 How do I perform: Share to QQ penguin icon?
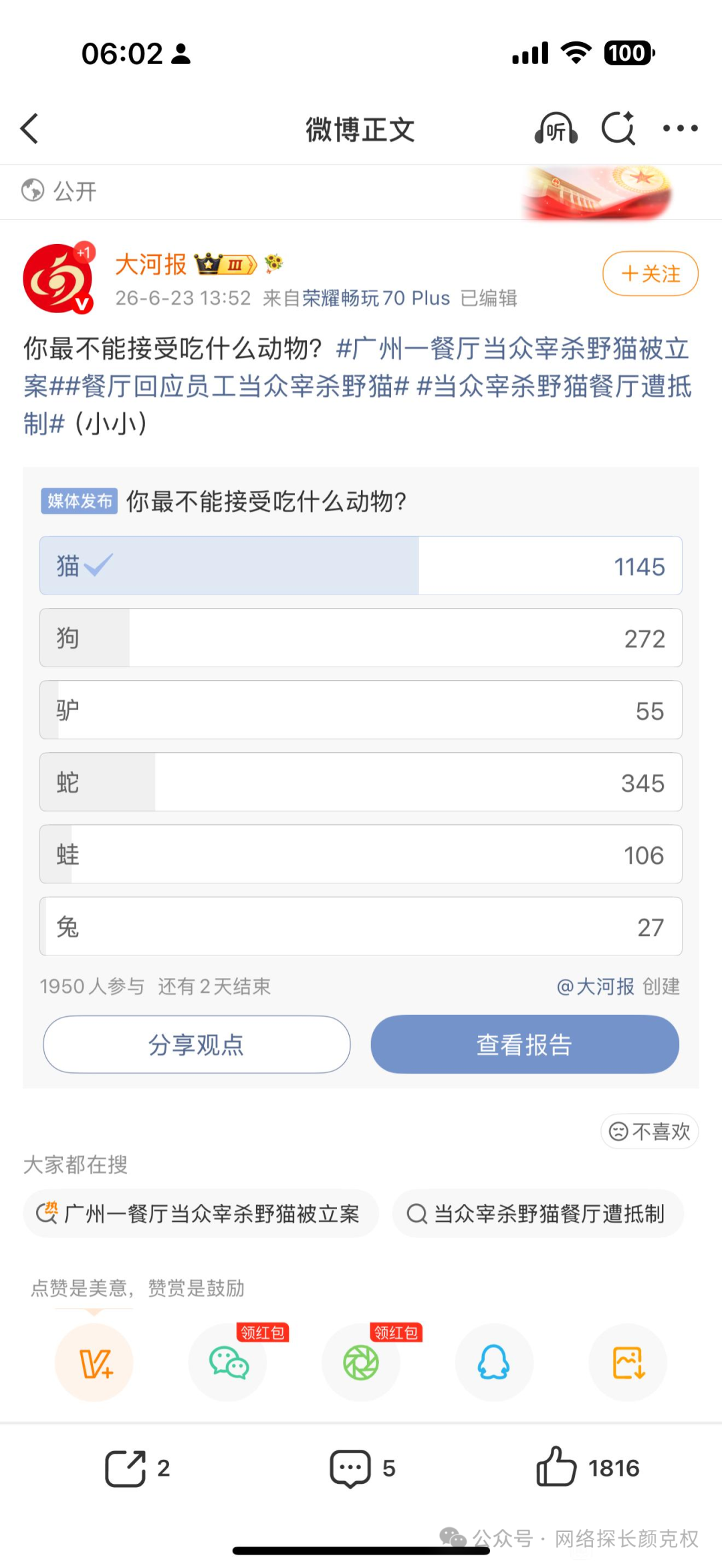pyautogui.click(x=494, y=1362)
